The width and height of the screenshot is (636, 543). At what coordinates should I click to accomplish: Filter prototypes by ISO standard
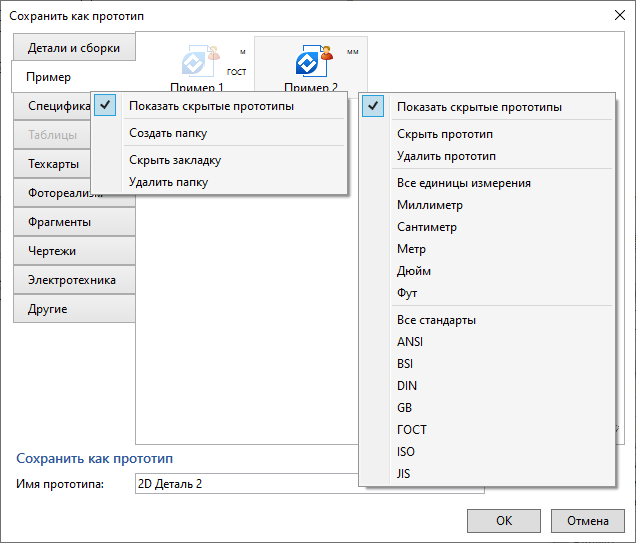[x=407, y=452]
